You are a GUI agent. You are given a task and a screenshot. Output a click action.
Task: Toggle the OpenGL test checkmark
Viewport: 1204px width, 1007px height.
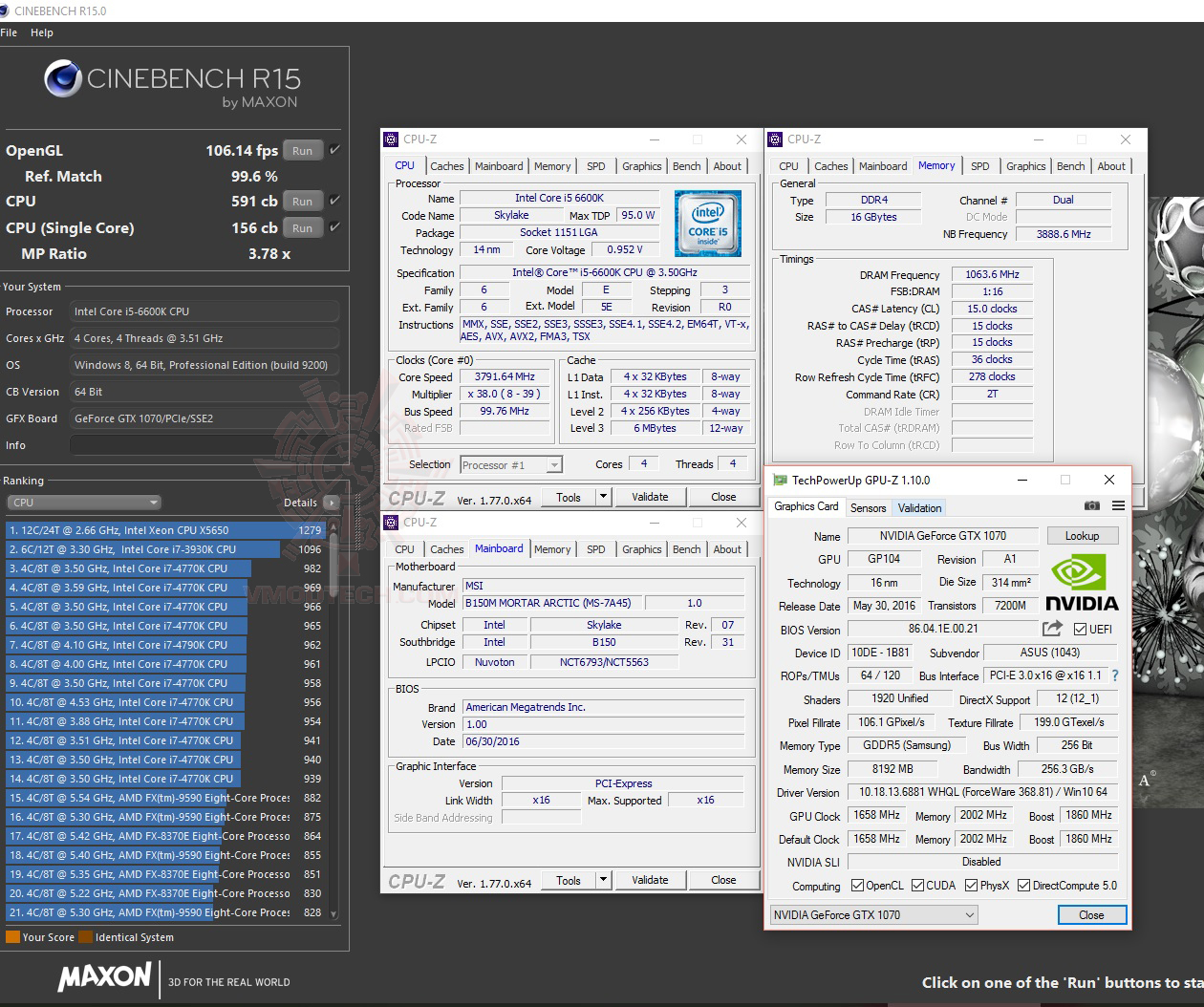click(x=334, y=150)
